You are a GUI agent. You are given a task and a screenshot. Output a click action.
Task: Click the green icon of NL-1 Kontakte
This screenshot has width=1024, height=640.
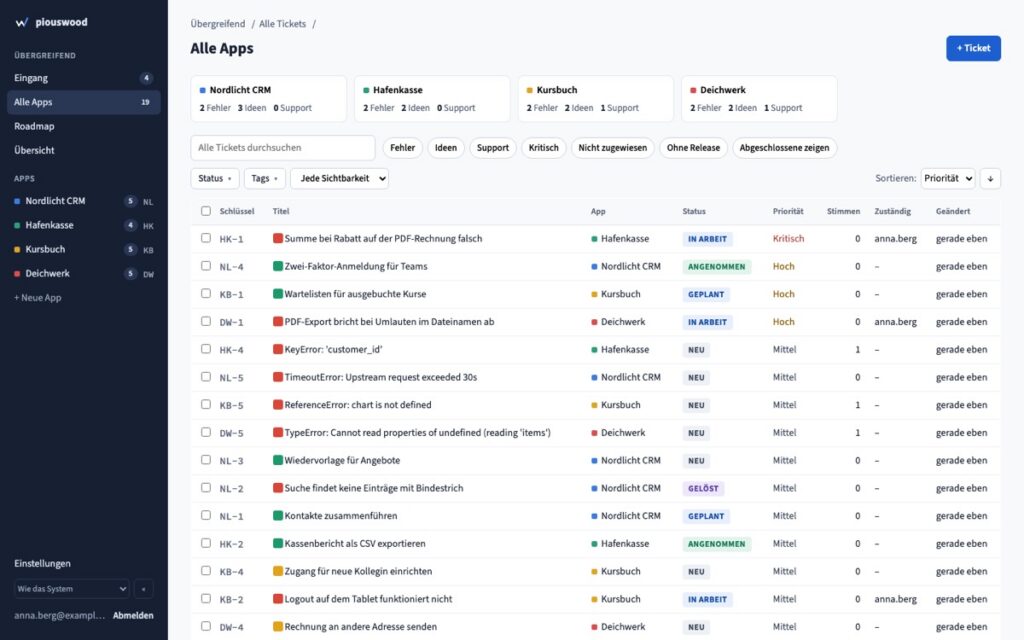[278, 515]
